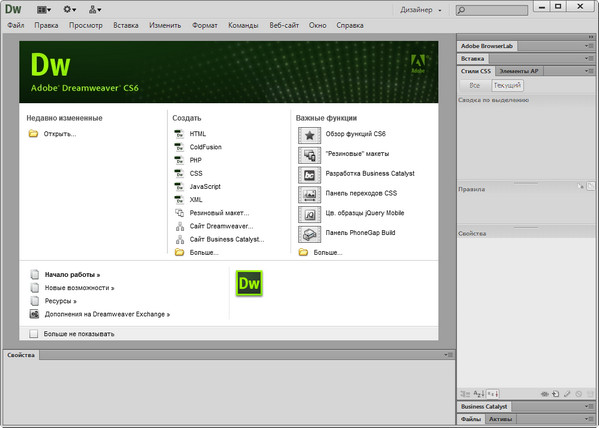Open Business Catalyst panel options menu
The height and width of the screenshot is (428, 599).
pyautogui.click(x=589, y=406)
